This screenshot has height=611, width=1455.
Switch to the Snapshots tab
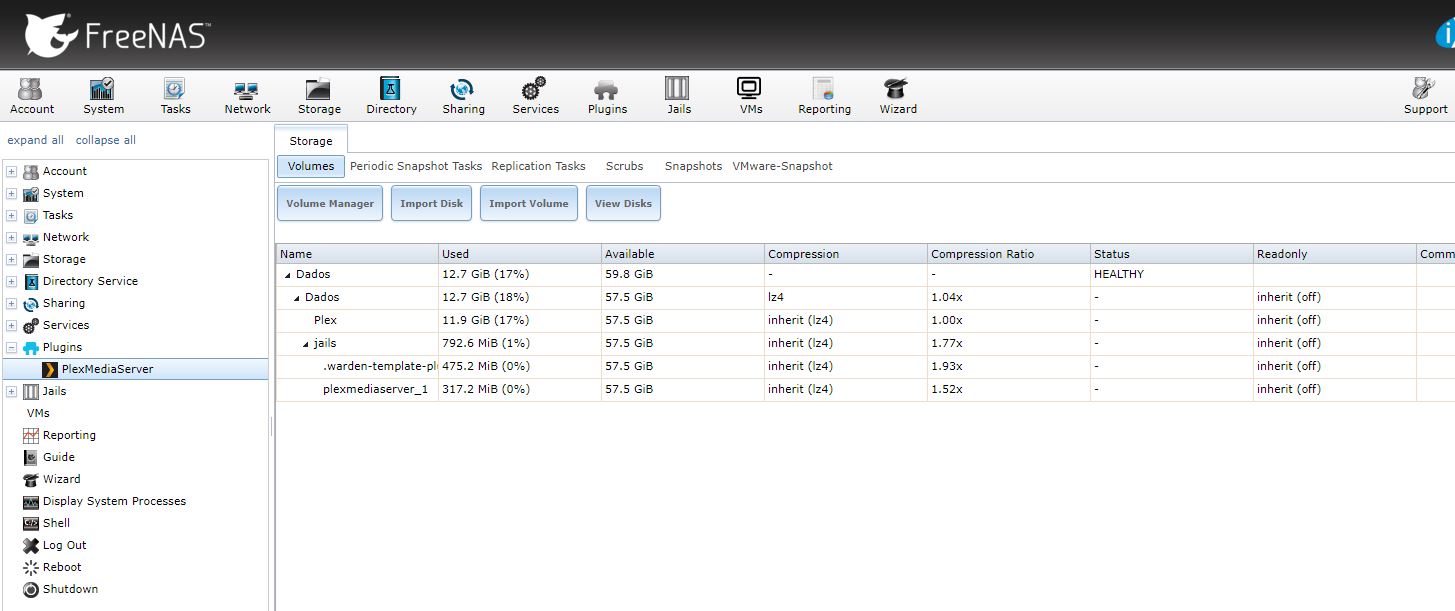[x=693, y=166]
